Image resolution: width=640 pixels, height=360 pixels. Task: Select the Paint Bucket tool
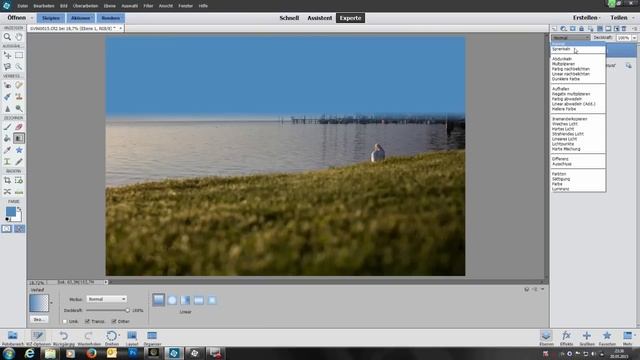(x=7, y=138)
